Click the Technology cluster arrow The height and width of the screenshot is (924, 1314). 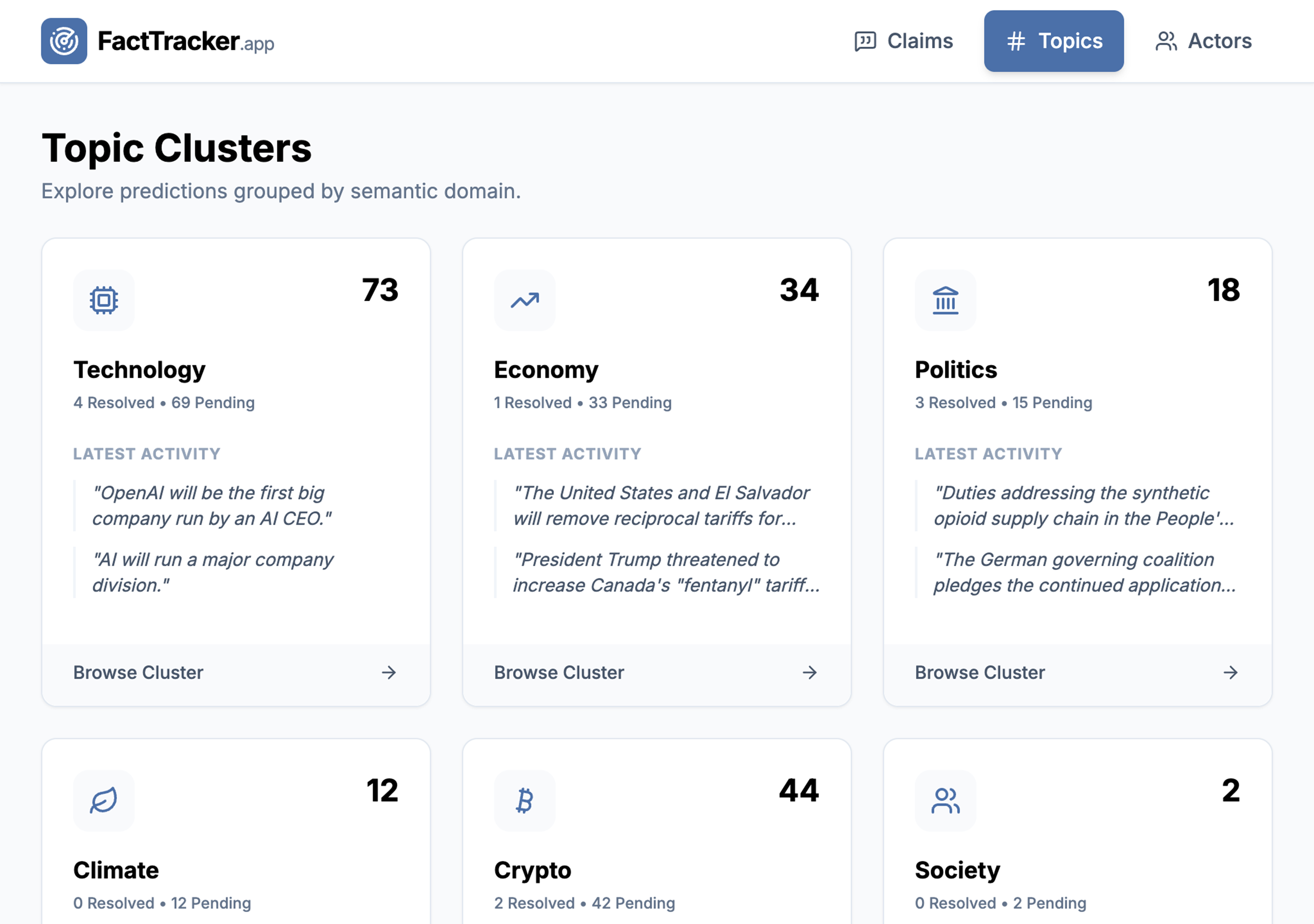point(389,672)
